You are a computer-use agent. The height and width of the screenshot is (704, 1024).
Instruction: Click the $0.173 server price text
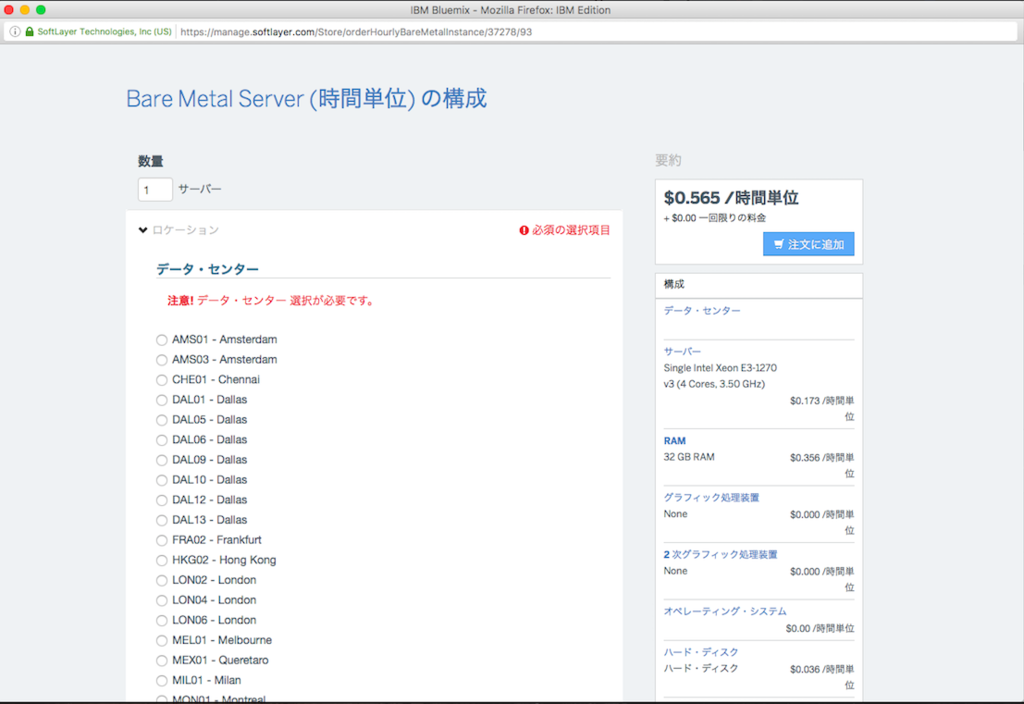[822, 408]
